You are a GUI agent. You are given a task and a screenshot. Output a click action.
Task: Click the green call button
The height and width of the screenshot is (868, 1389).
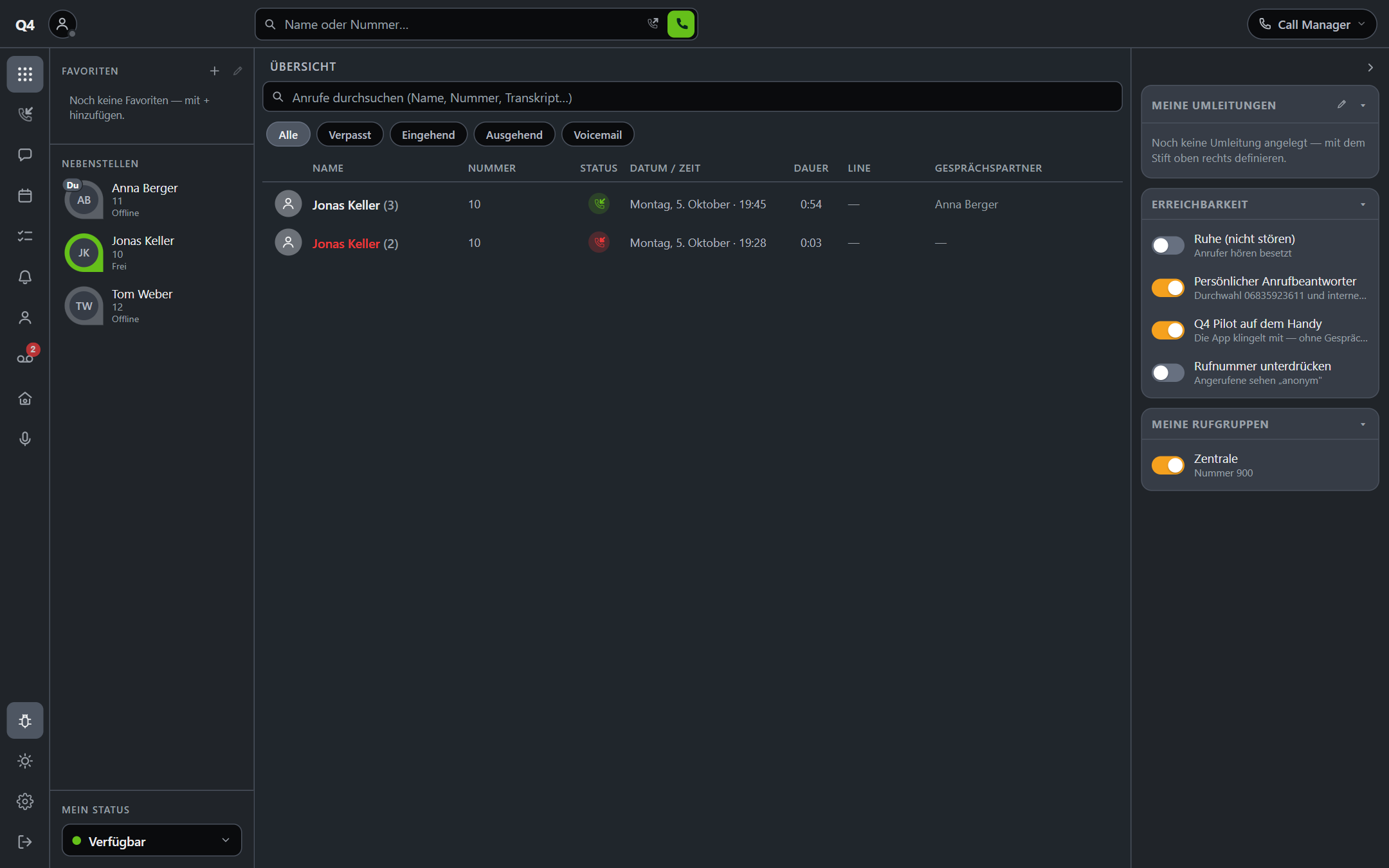point(681,24)
